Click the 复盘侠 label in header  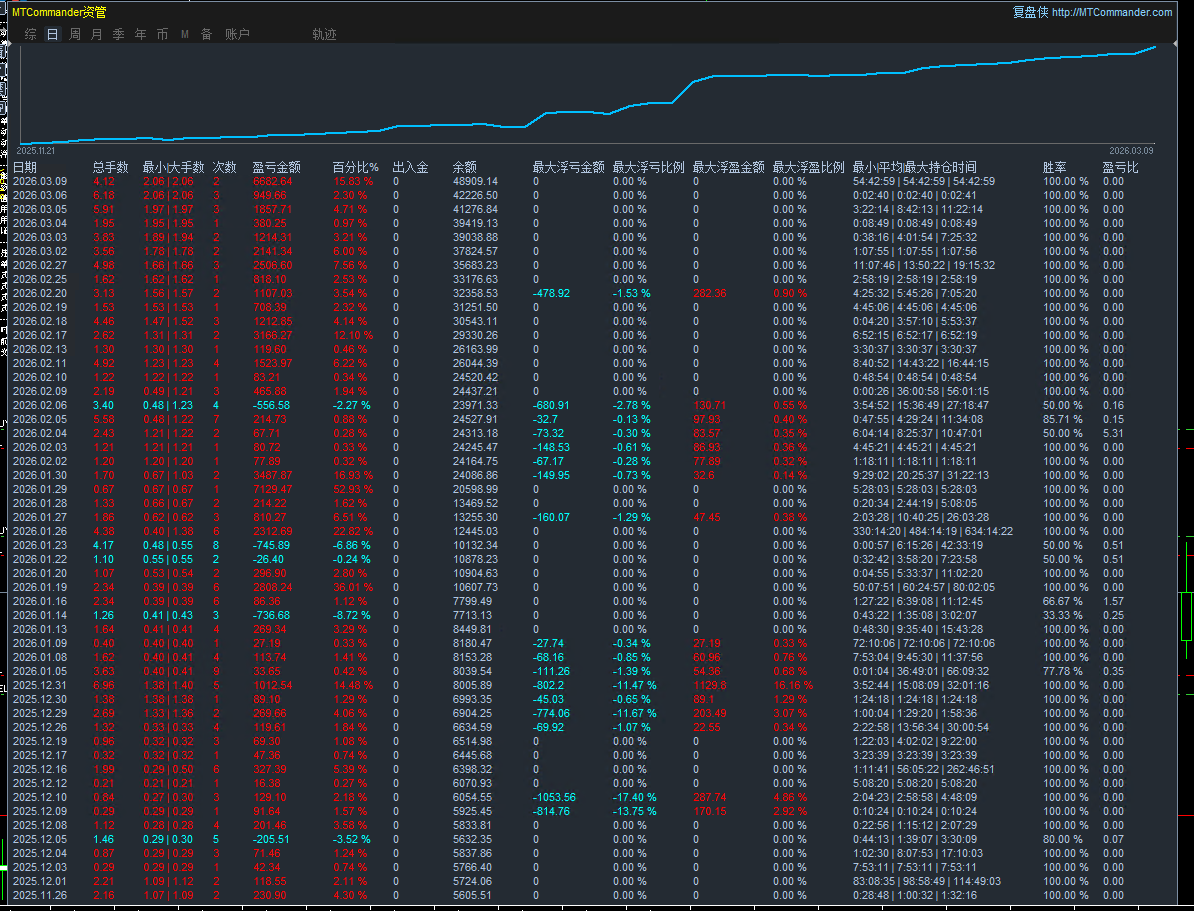click(x=1030, y=12)
